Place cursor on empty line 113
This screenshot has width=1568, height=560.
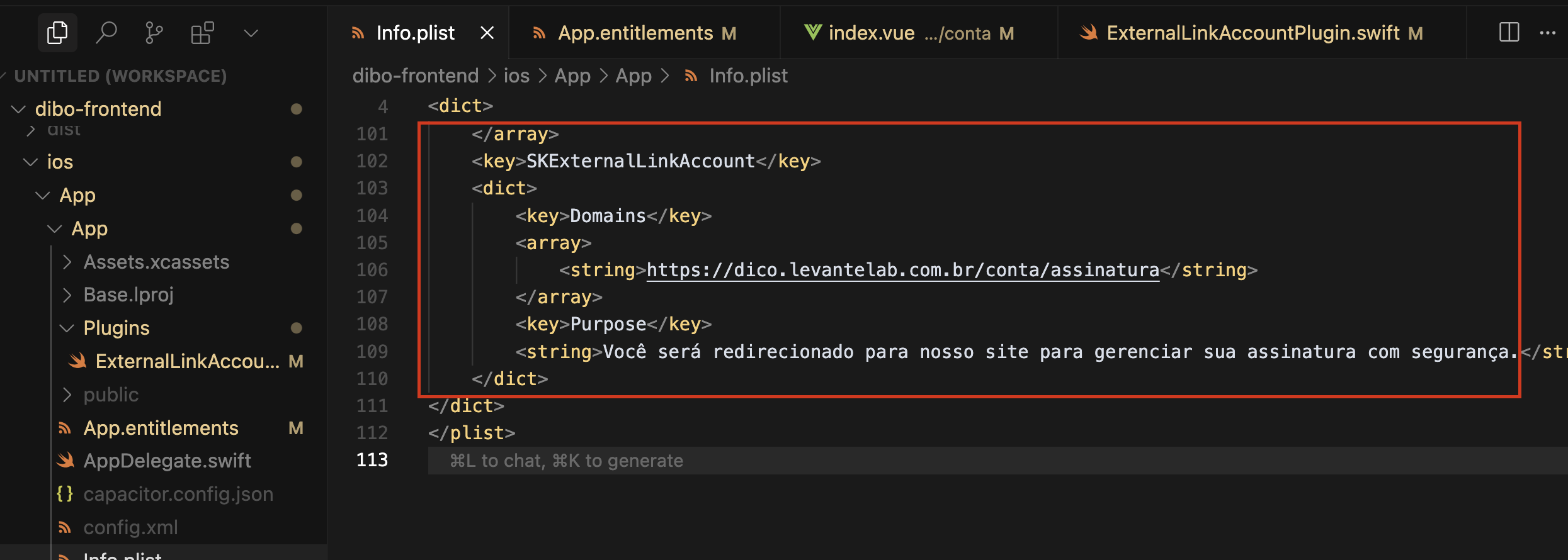pos(945,461)
